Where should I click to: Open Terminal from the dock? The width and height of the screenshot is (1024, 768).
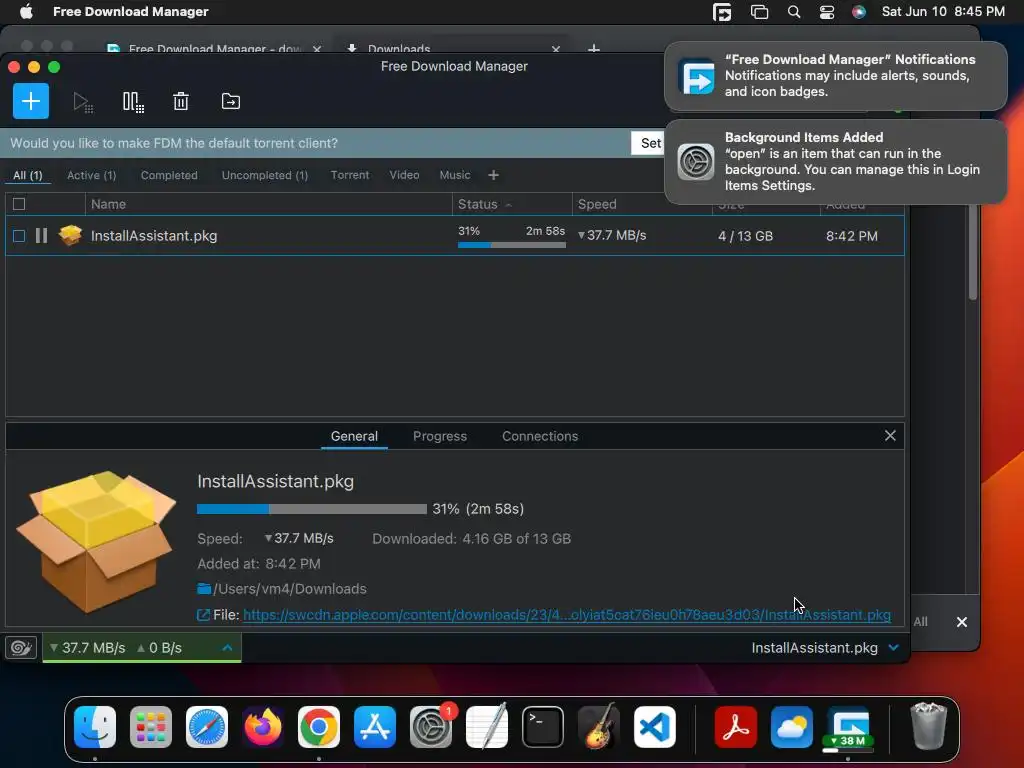[x=543, y=727]
